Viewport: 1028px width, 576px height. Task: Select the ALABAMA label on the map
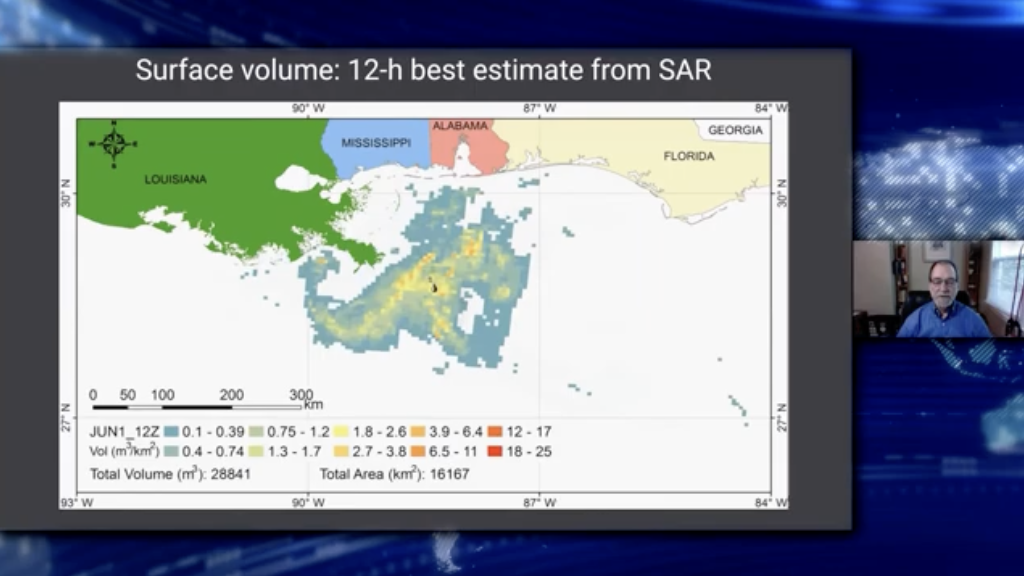coord(460,126)
